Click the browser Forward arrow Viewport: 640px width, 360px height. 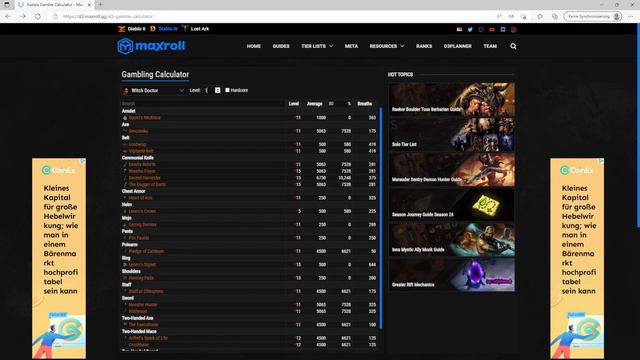(x=23, y=16)
